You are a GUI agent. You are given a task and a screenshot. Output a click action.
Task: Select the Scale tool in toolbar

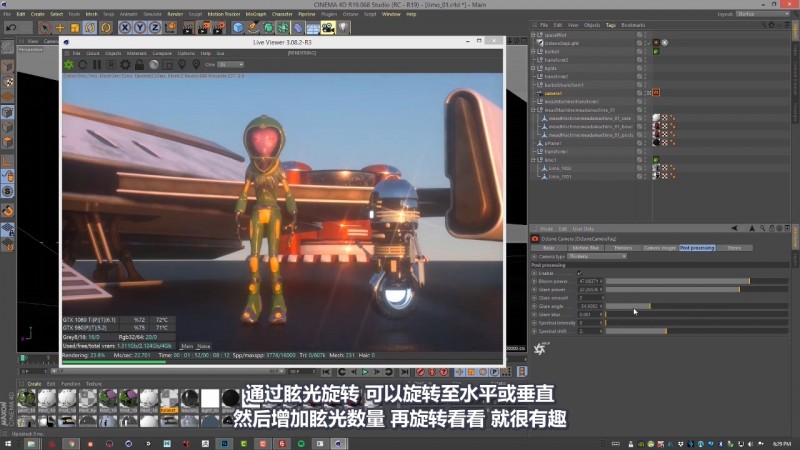coord(75,28)
